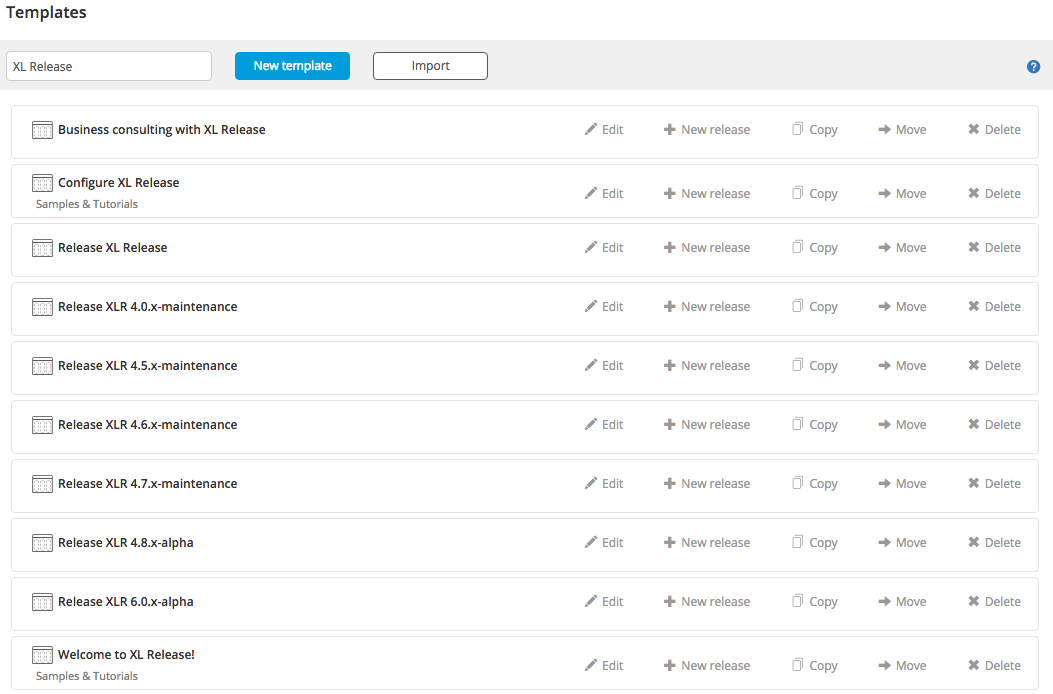
Task: Open the Release XLR 6.0.x-alpha template title
Action: click(126, 601)
